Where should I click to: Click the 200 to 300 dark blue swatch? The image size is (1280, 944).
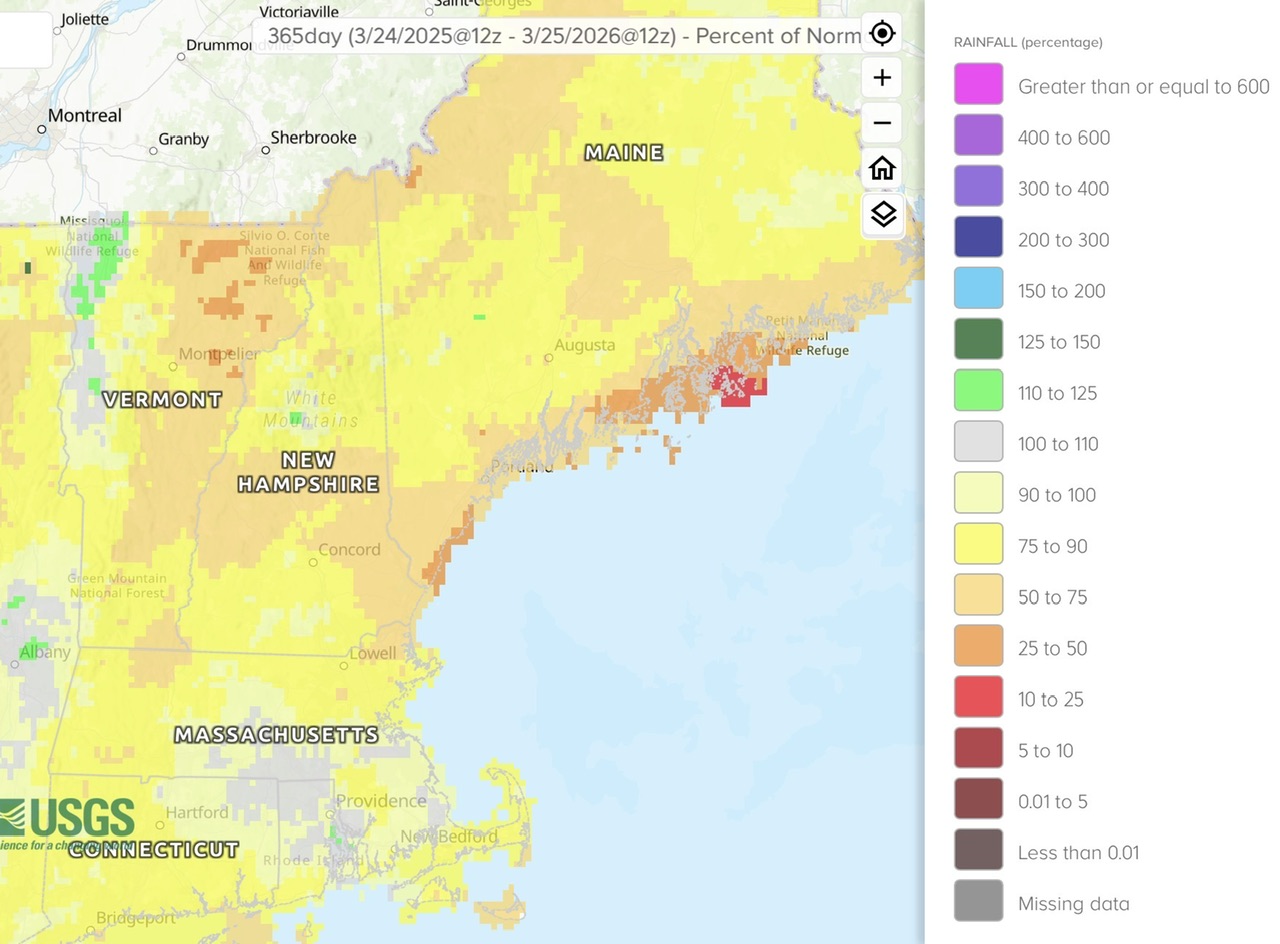click(978, 240)
